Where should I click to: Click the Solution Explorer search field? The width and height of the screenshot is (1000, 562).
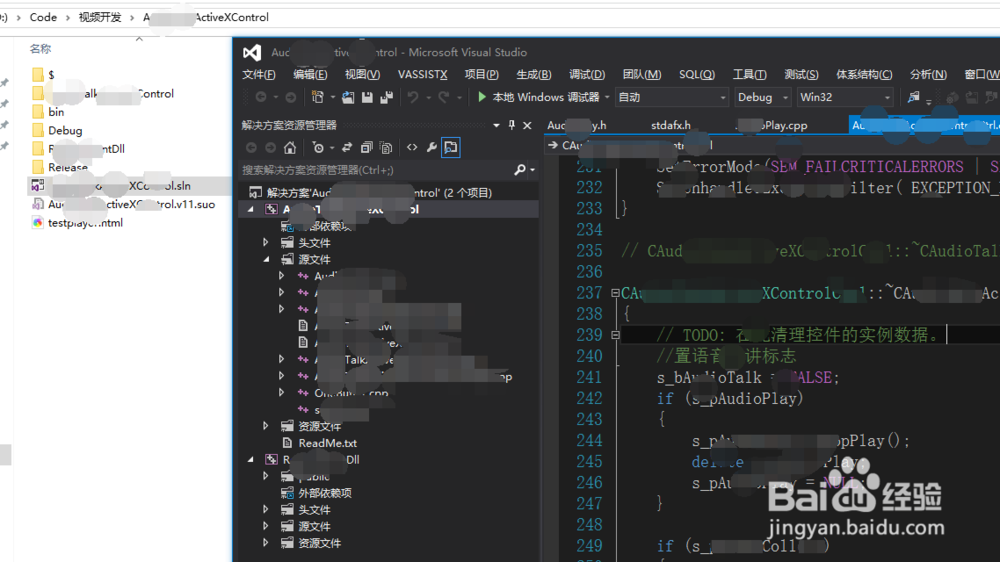click(x=376, y=170)
